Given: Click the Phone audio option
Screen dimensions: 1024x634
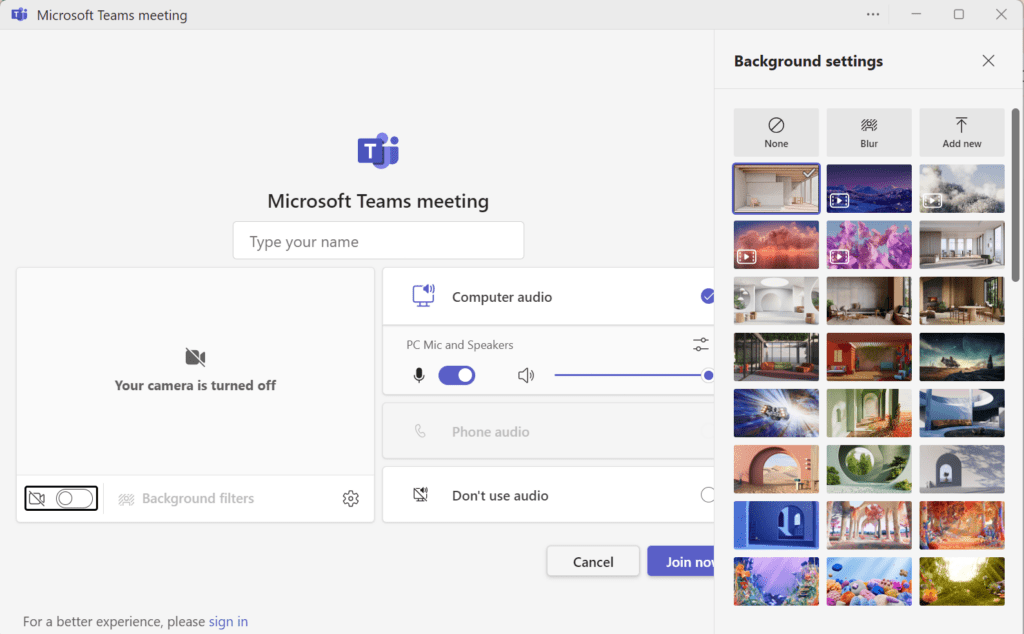Looking at the screenshot, I should [549, 431].
